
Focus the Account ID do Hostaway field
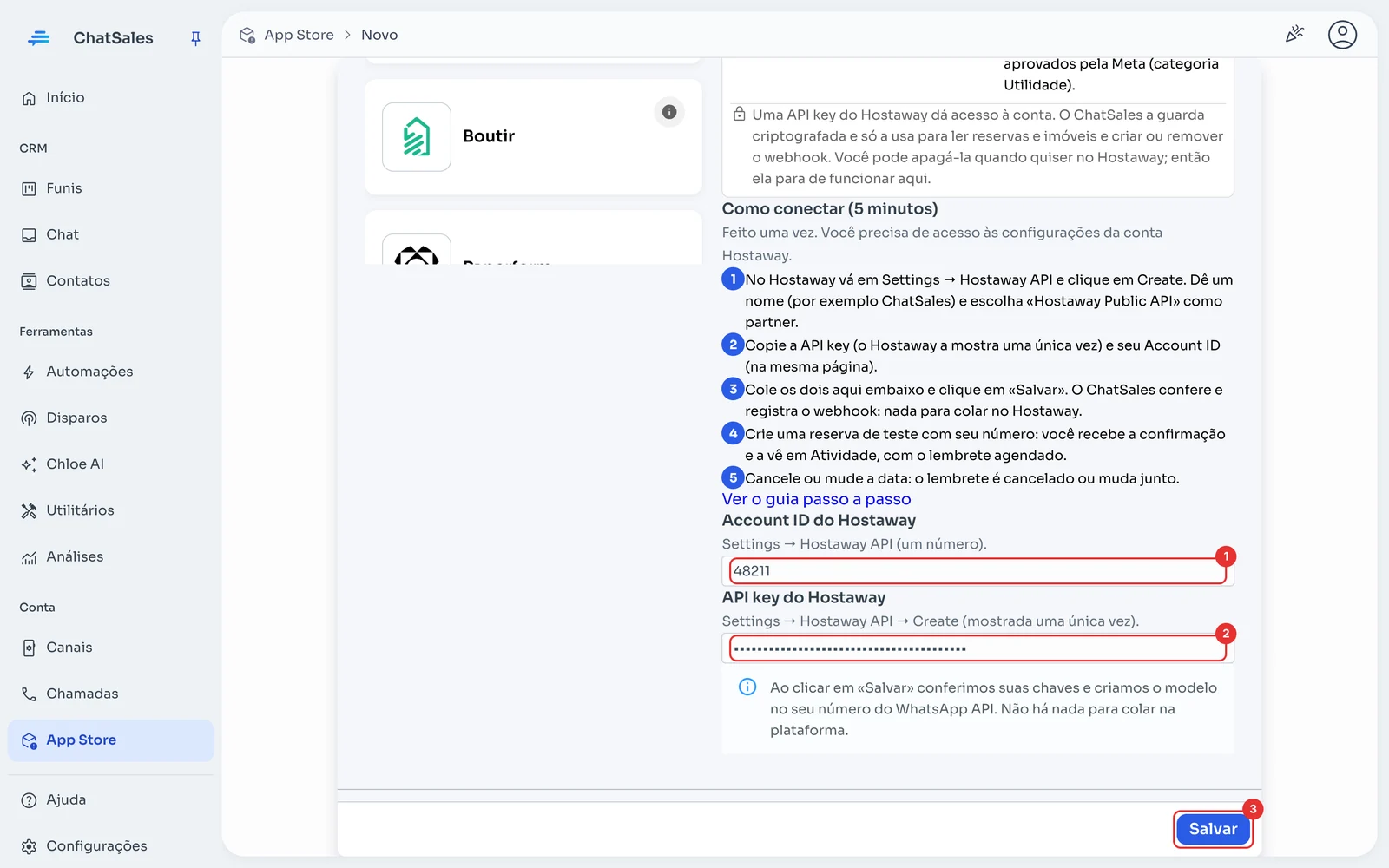pyautogui.click(x=978, y=571)
